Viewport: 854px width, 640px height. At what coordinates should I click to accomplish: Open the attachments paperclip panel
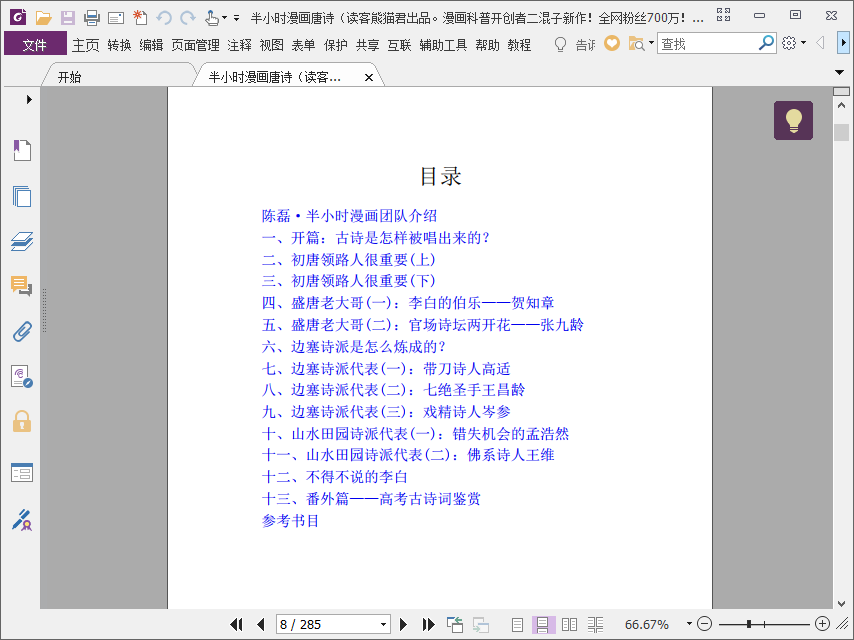click(22, 331)
